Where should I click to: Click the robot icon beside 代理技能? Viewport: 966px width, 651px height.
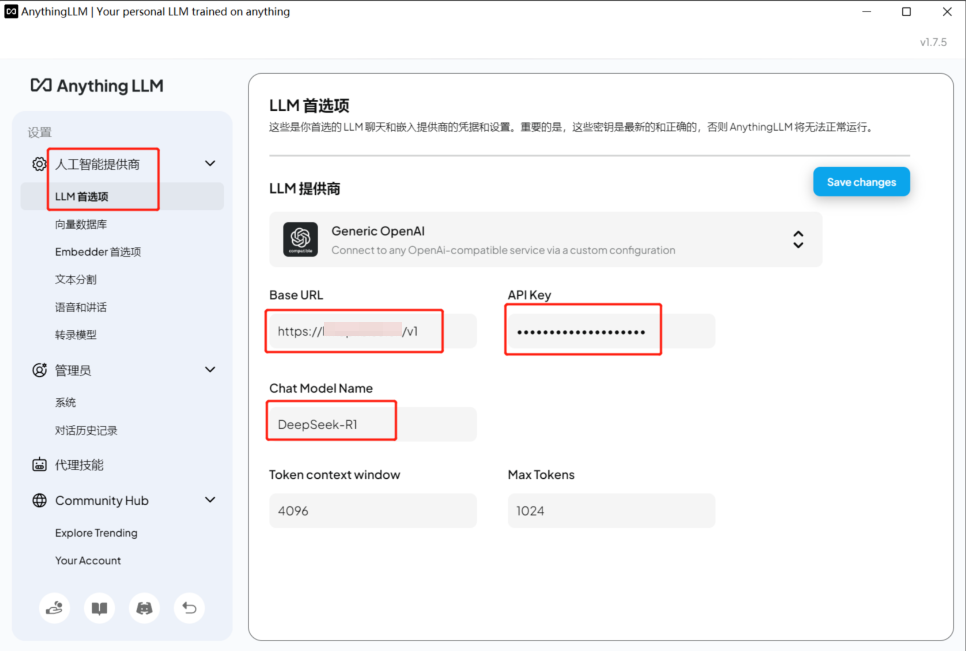tap(39, 465)
